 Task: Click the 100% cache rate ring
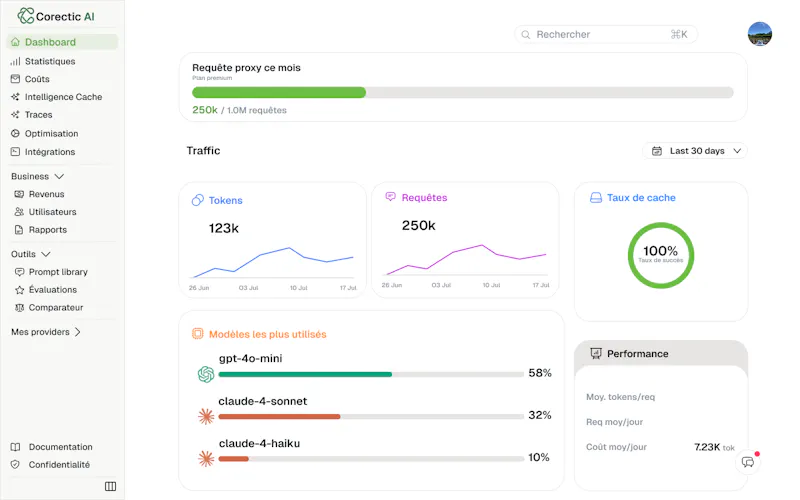coord(661,255)
